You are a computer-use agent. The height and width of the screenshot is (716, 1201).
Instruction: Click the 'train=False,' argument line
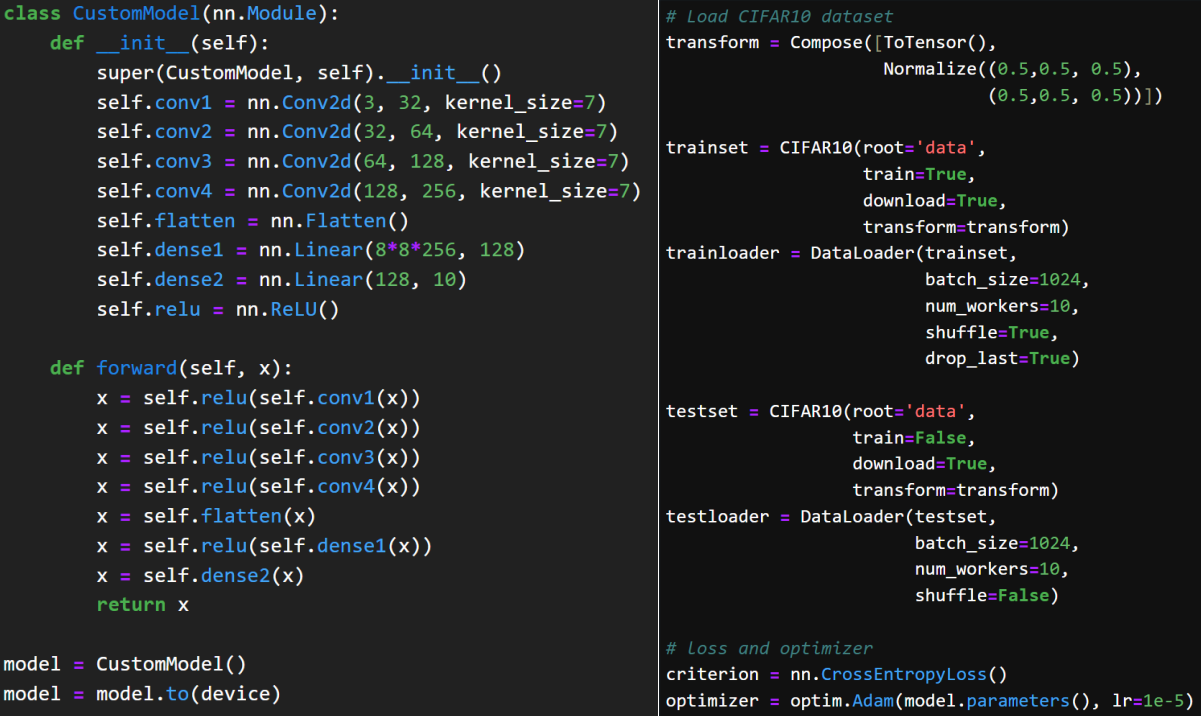click(914, 437)
